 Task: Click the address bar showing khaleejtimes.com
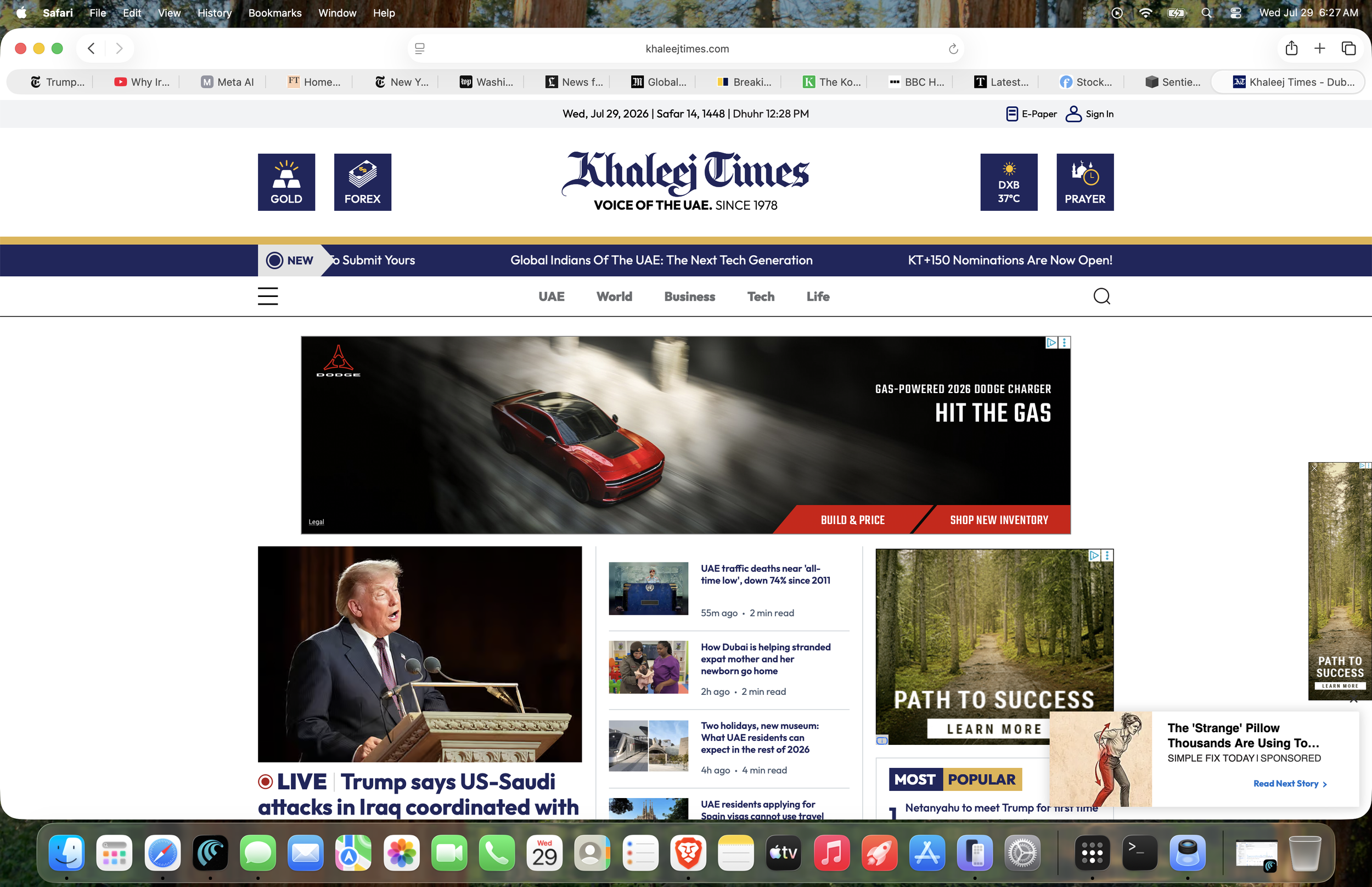pos(687,49)
